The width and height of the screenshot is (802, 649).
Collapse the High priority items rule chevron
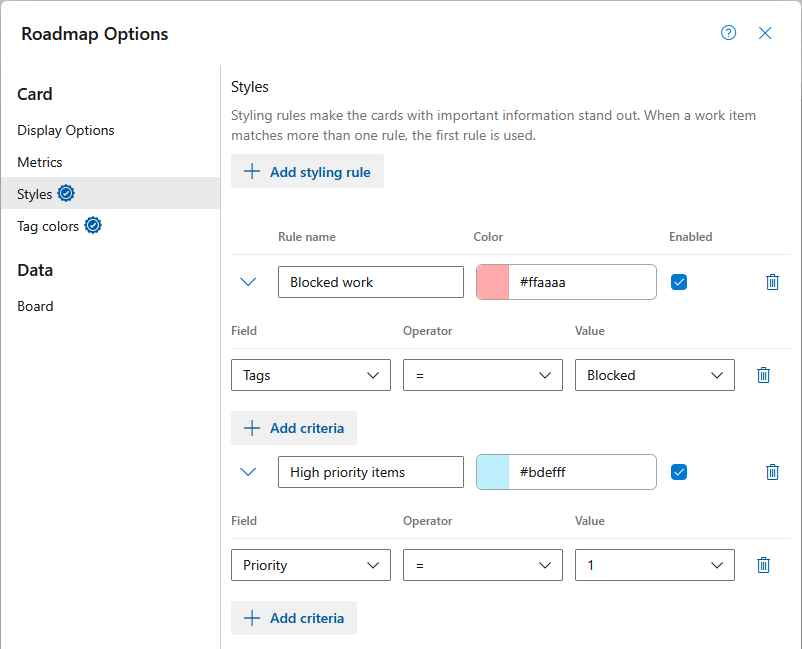(248, 472)
